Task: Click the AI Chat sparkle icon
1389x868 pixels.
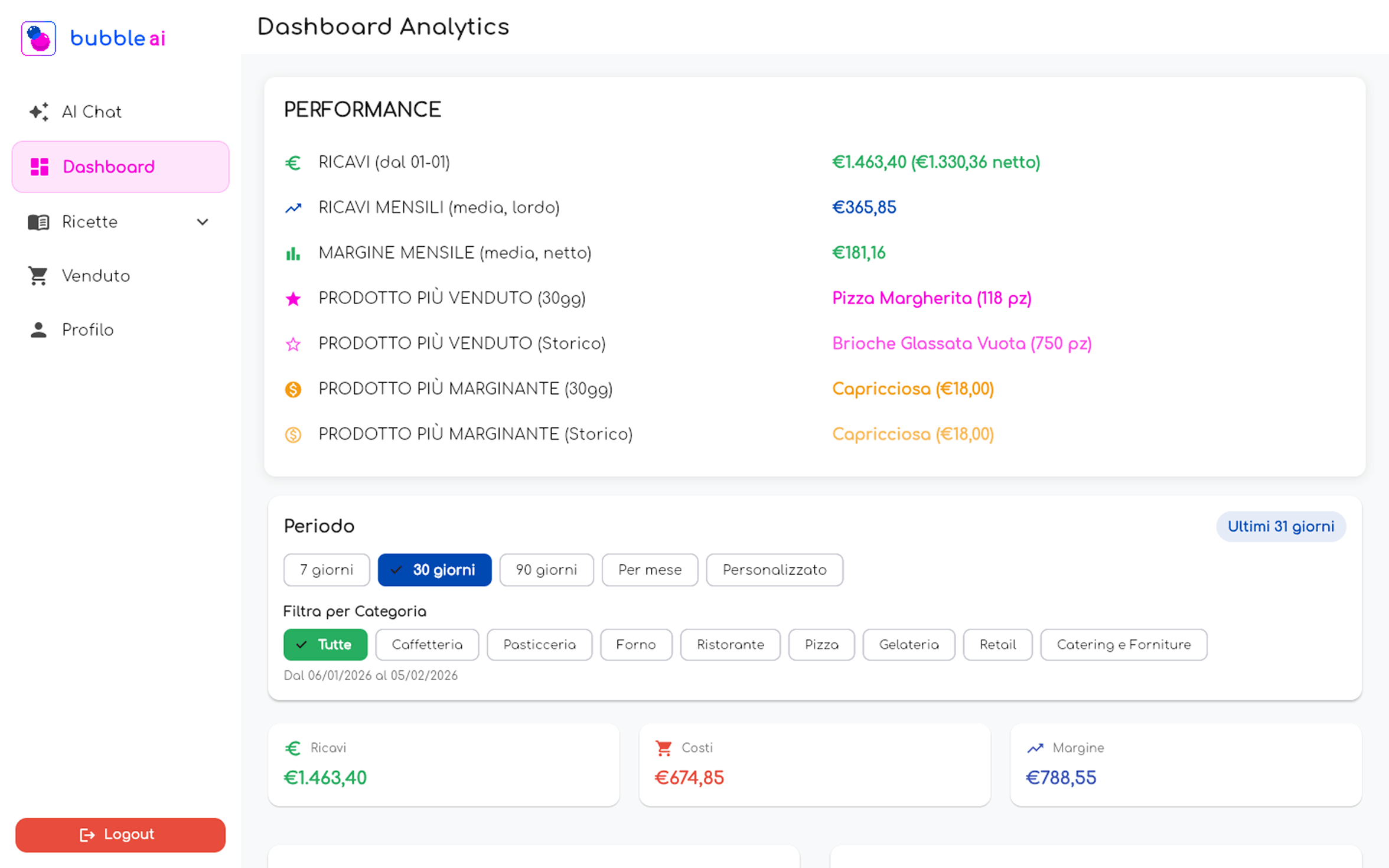Action: click(39, 112)
